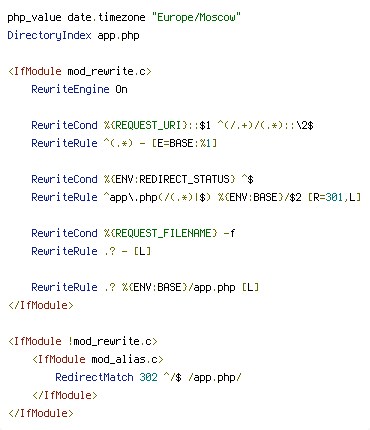Click the %{ENV:REDIRECT_STATUS} variable
Screen dimensions: 370x430
pos(170,179)
